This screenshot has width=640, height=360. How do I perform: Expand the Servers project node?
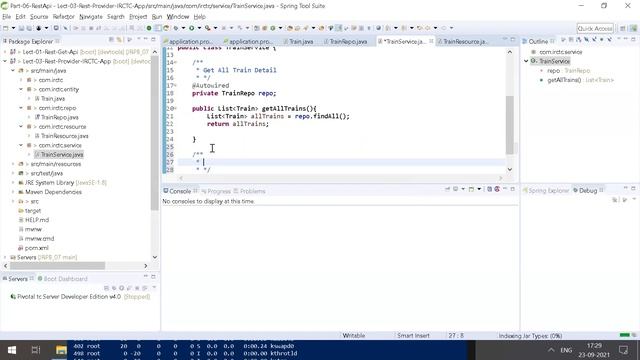(x=5, y=257)
